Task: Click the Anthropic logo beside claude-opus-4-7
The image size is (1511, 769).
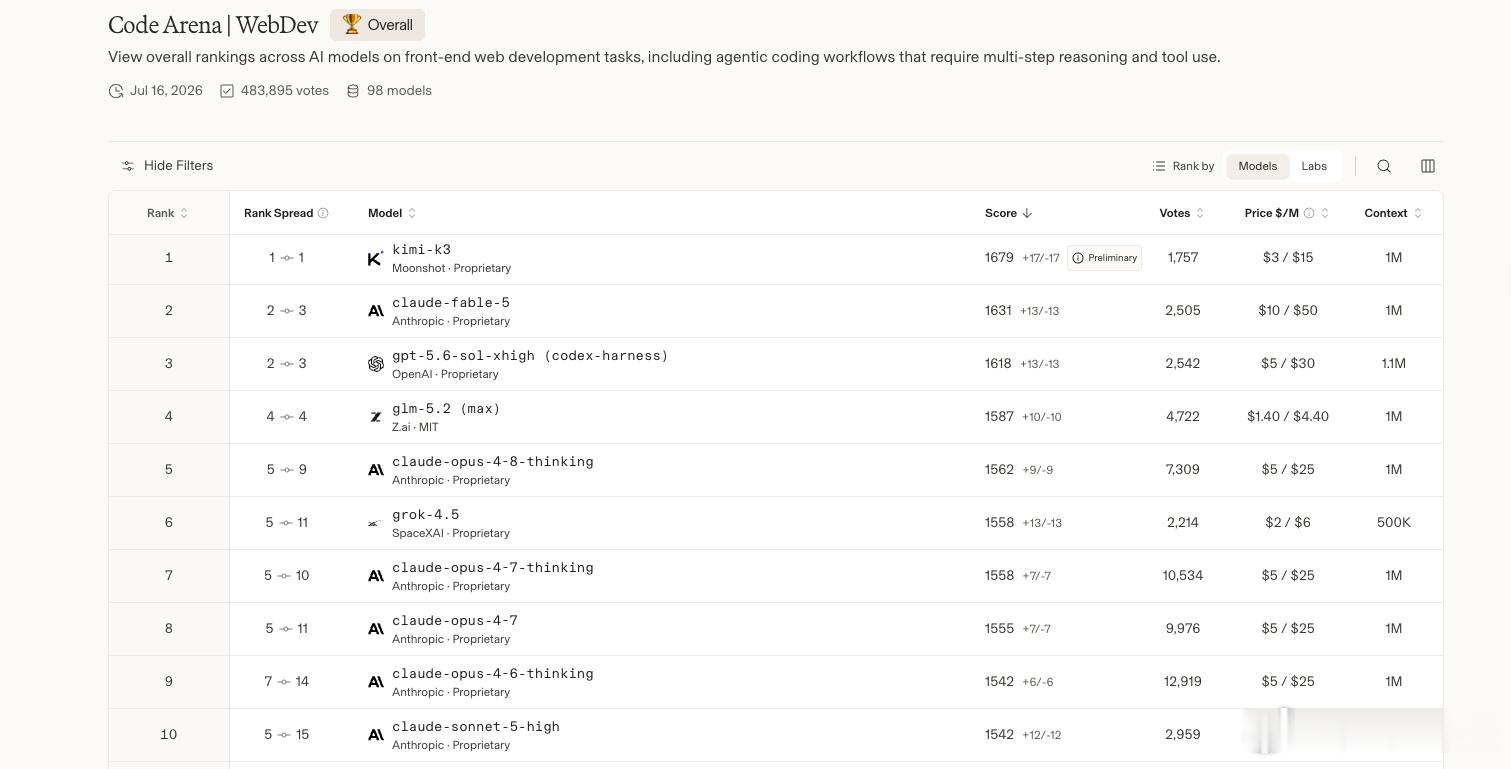Action: click(x=376, y=629)
